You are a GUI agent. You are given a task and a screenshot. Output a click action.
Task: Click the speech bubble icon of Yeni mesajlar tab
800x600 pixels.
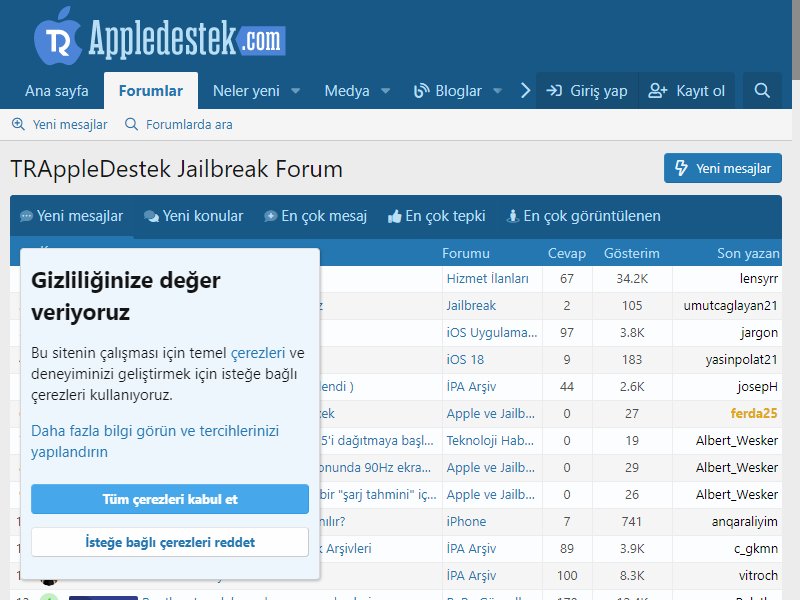26,216
